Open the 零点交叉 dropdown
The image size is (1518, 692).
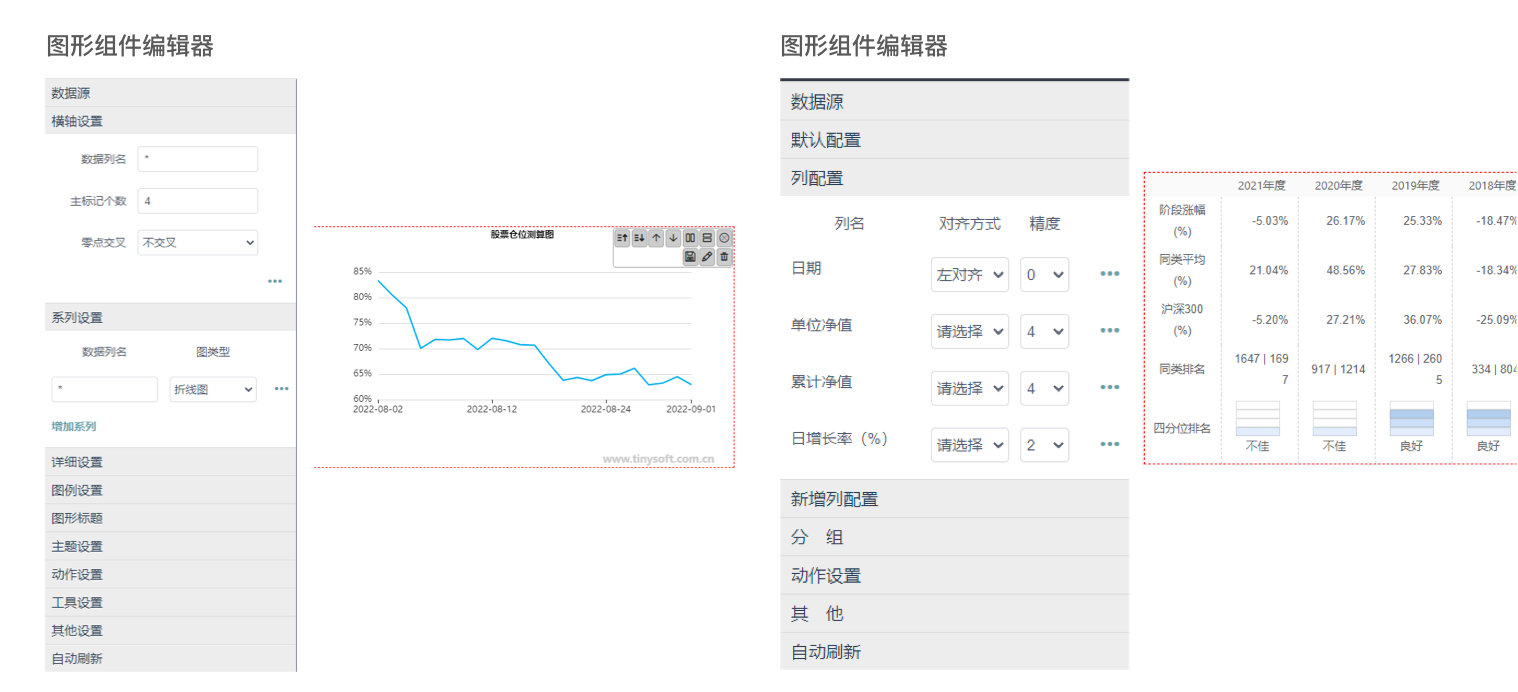[197, 242]
